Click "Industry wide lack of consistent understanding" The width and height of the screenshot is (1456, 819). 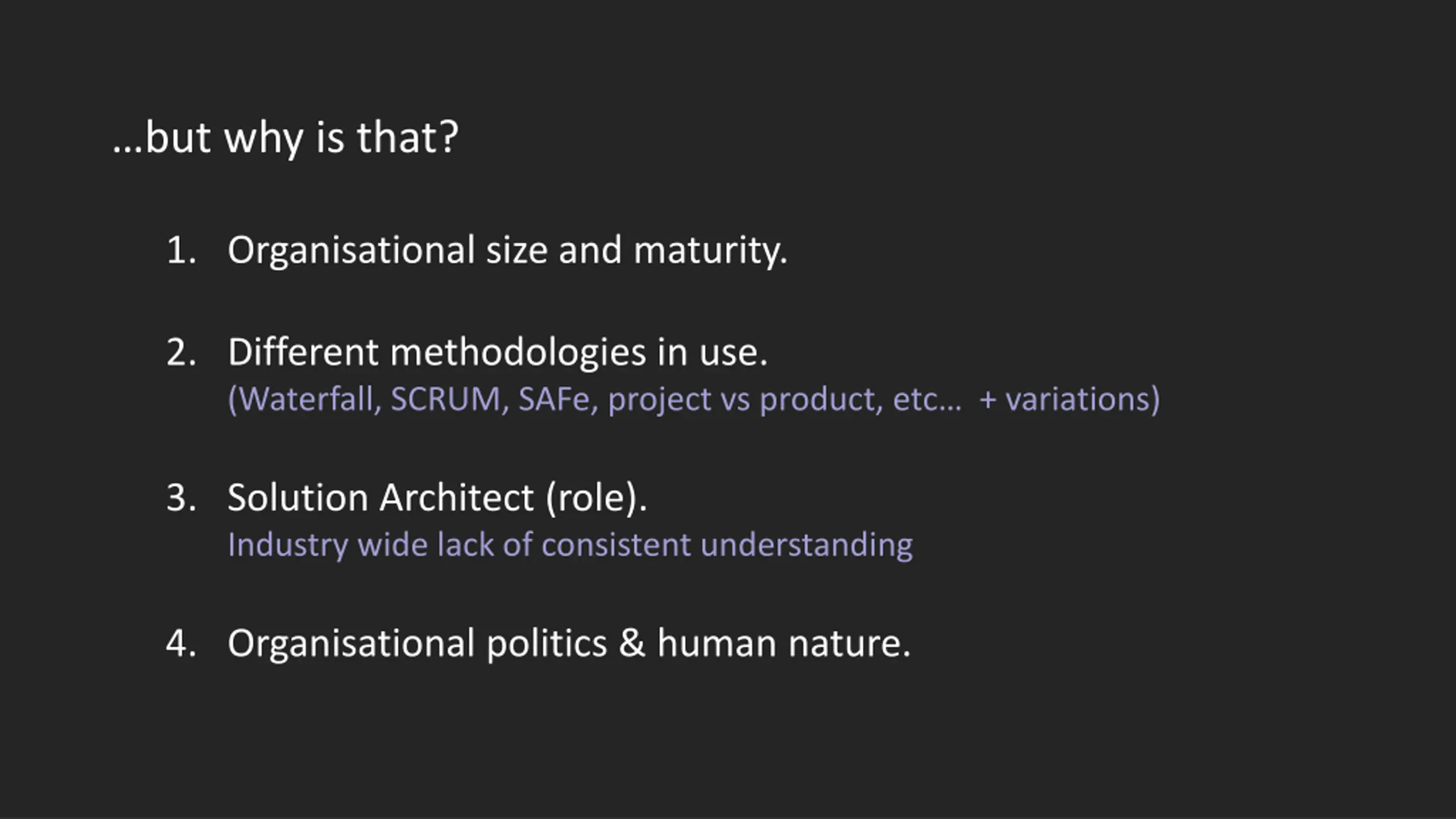pos(570,546)
